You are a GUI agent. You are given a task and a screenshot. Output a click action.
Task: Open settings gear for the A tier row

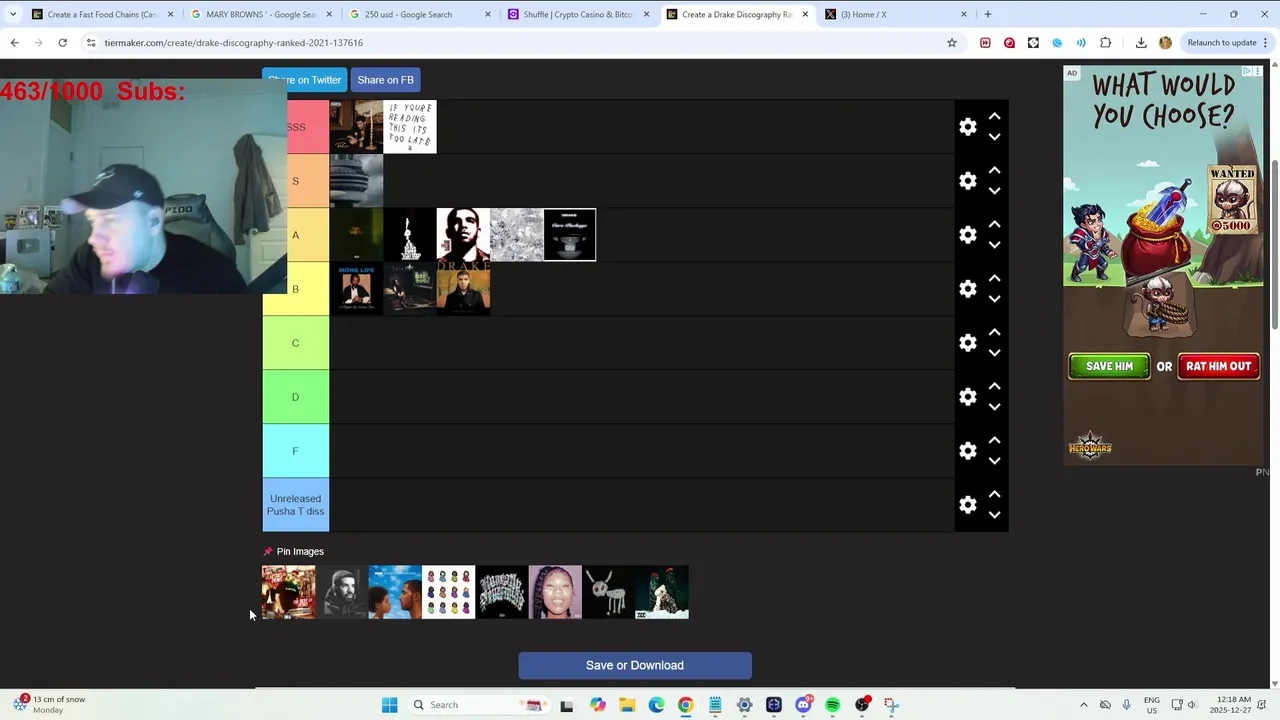pyautogui.click(x=967, y=235)
